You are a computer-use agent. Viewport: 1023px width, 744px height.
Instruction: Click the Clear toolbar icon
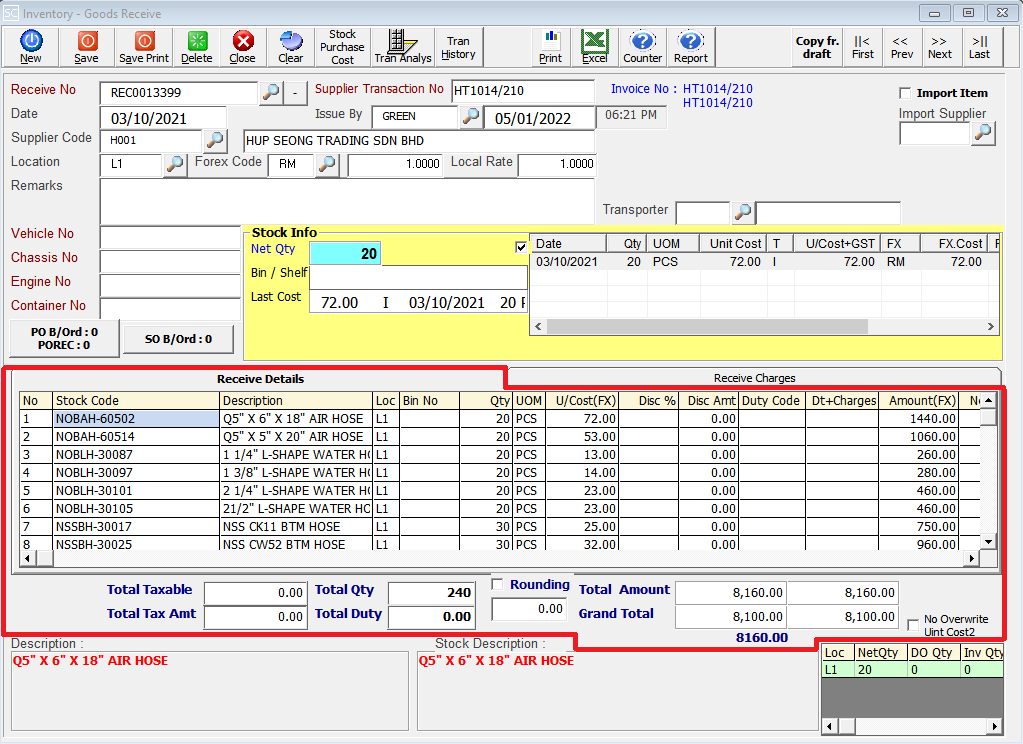click(x=290, y=47)
